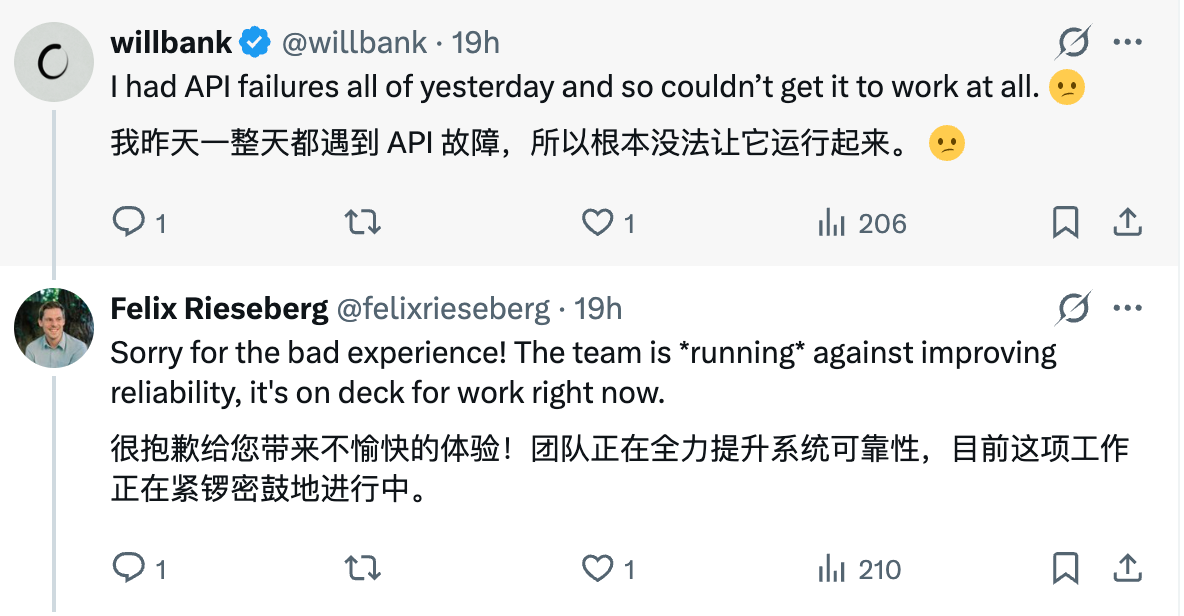
Task: Bookmark willbank's tweet
Action: point(1065,222)
